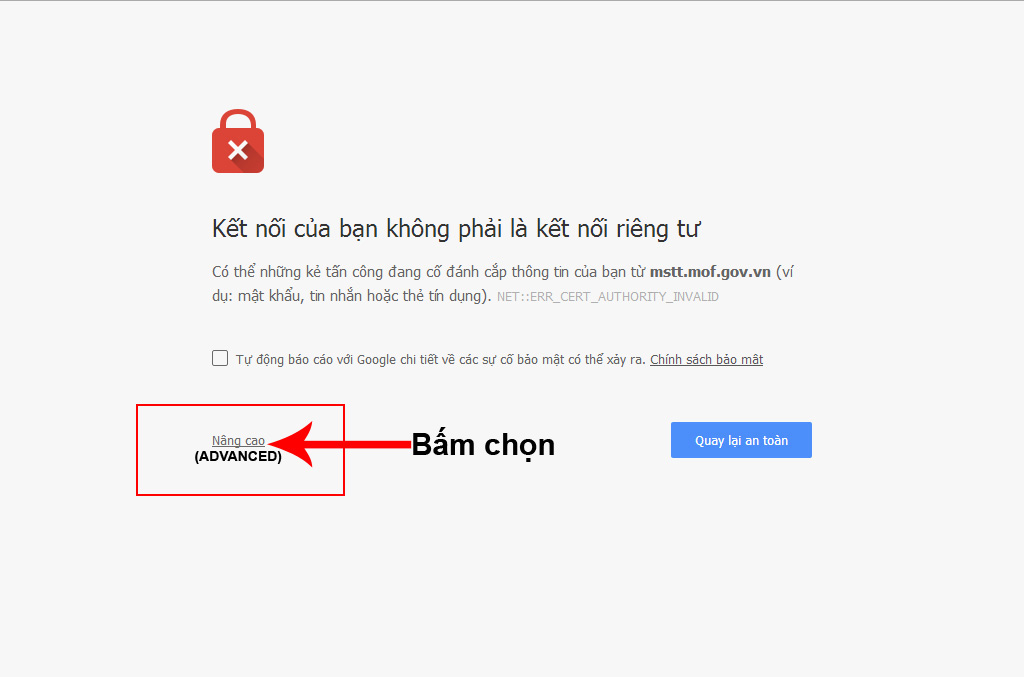Click the red arrow pointing at Nâng cao
The height and width of the screenshot is (677, 1024).
point(340,444)
